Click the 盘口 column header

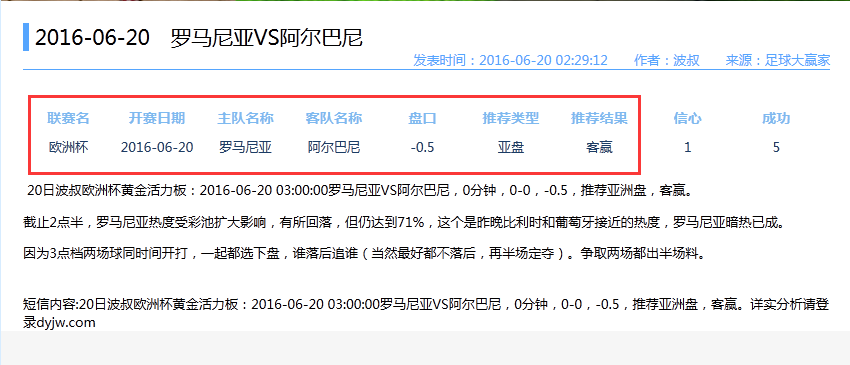coord(422,118)
